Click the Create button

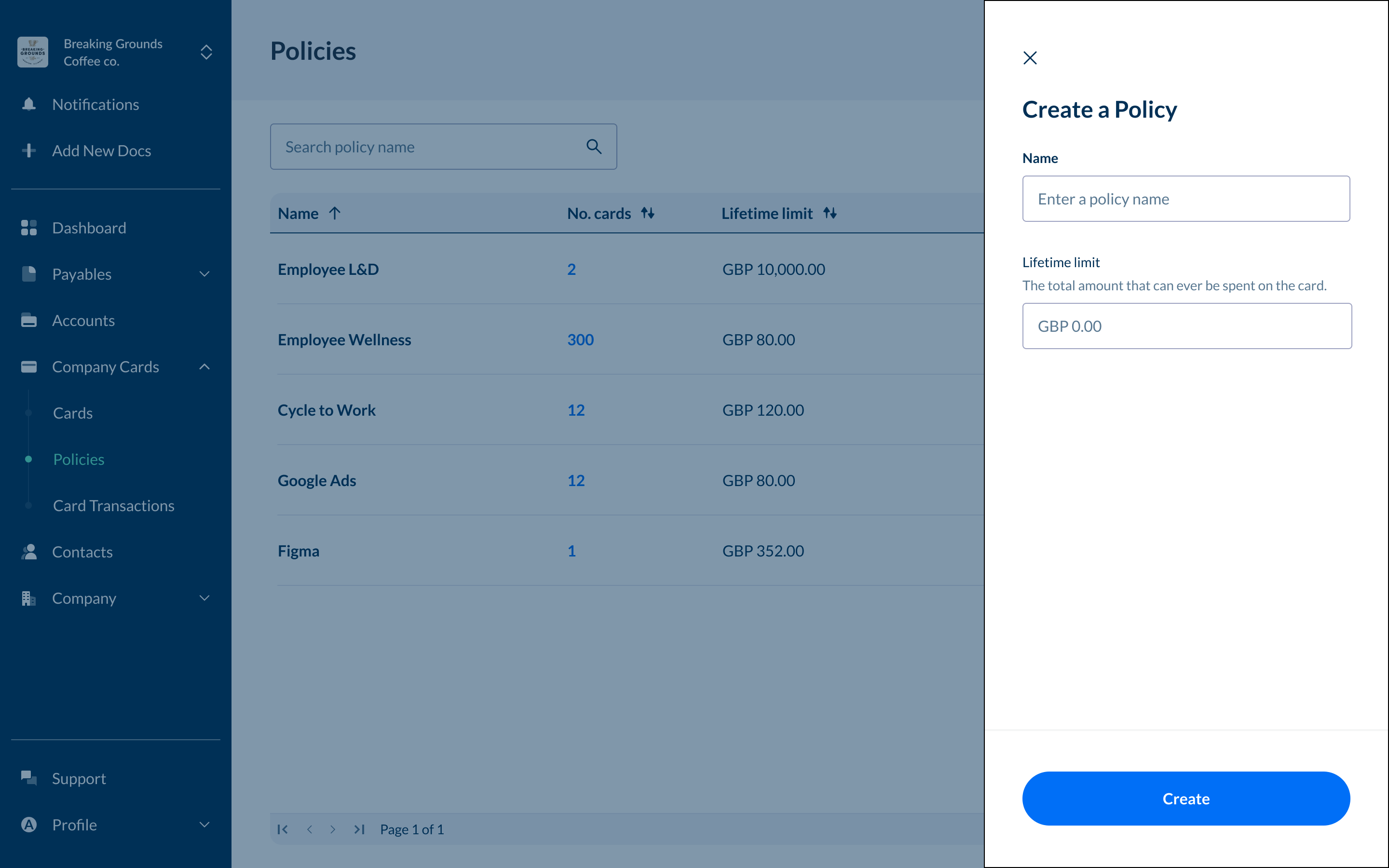1186,799
